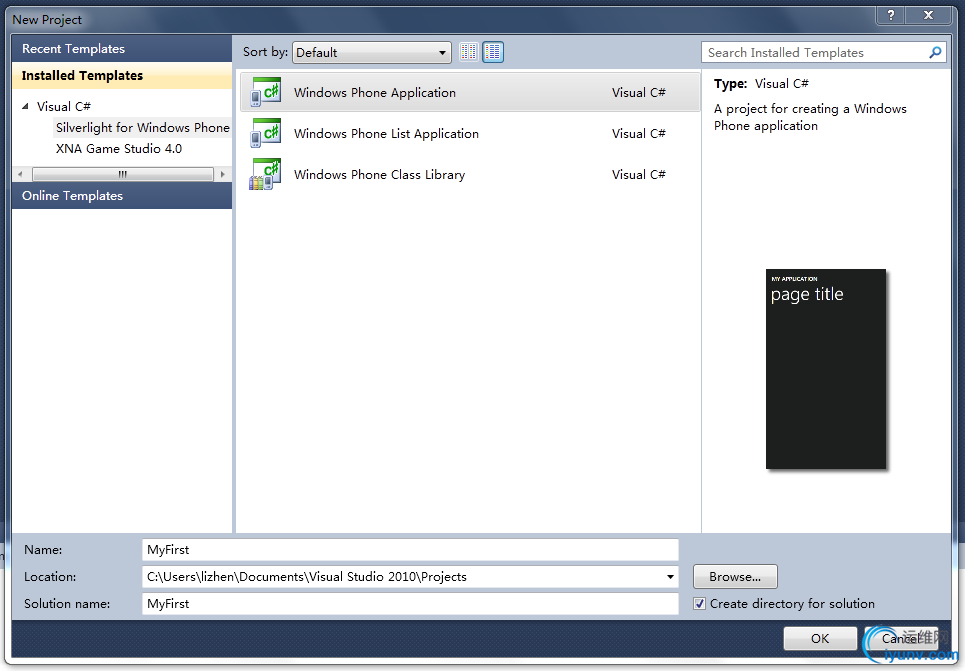
Task: Click the tree scrollbar right arrow
Action: click(x=222, y=174)
